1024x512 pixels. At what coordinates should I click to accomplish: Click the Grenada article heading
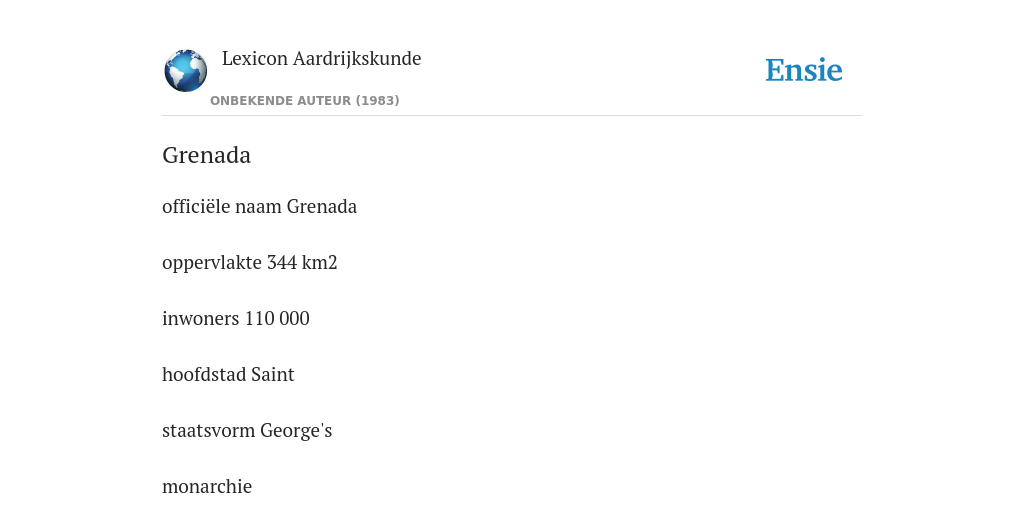pos(206,155)
